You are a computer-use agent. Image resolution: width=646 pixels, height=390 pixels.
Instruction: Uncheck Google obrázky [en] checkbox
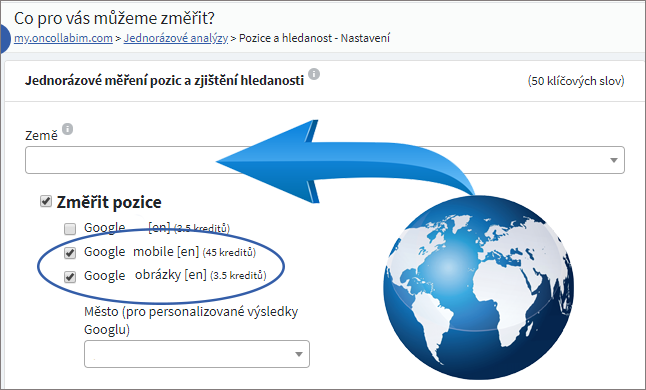pyautogui.click(x=70, y=277)
